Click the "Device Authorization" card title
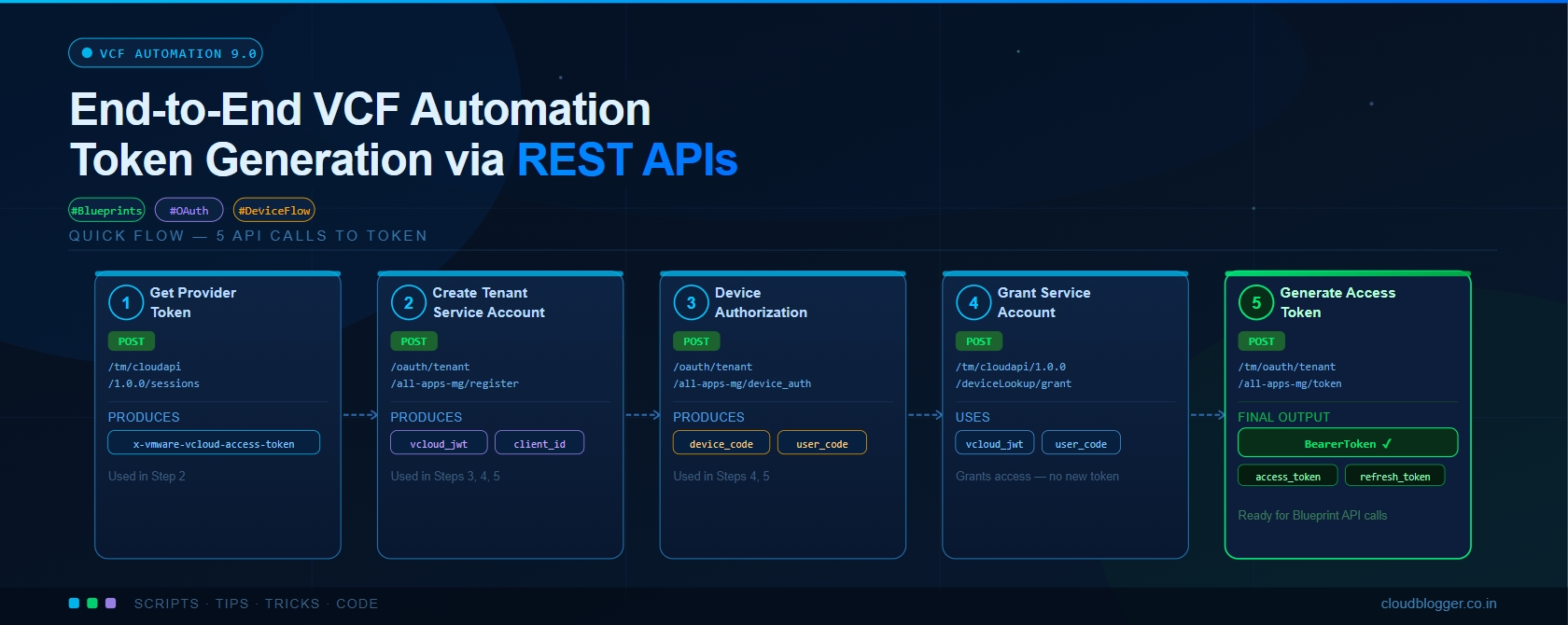1568x625 pixels. point(761,302)
